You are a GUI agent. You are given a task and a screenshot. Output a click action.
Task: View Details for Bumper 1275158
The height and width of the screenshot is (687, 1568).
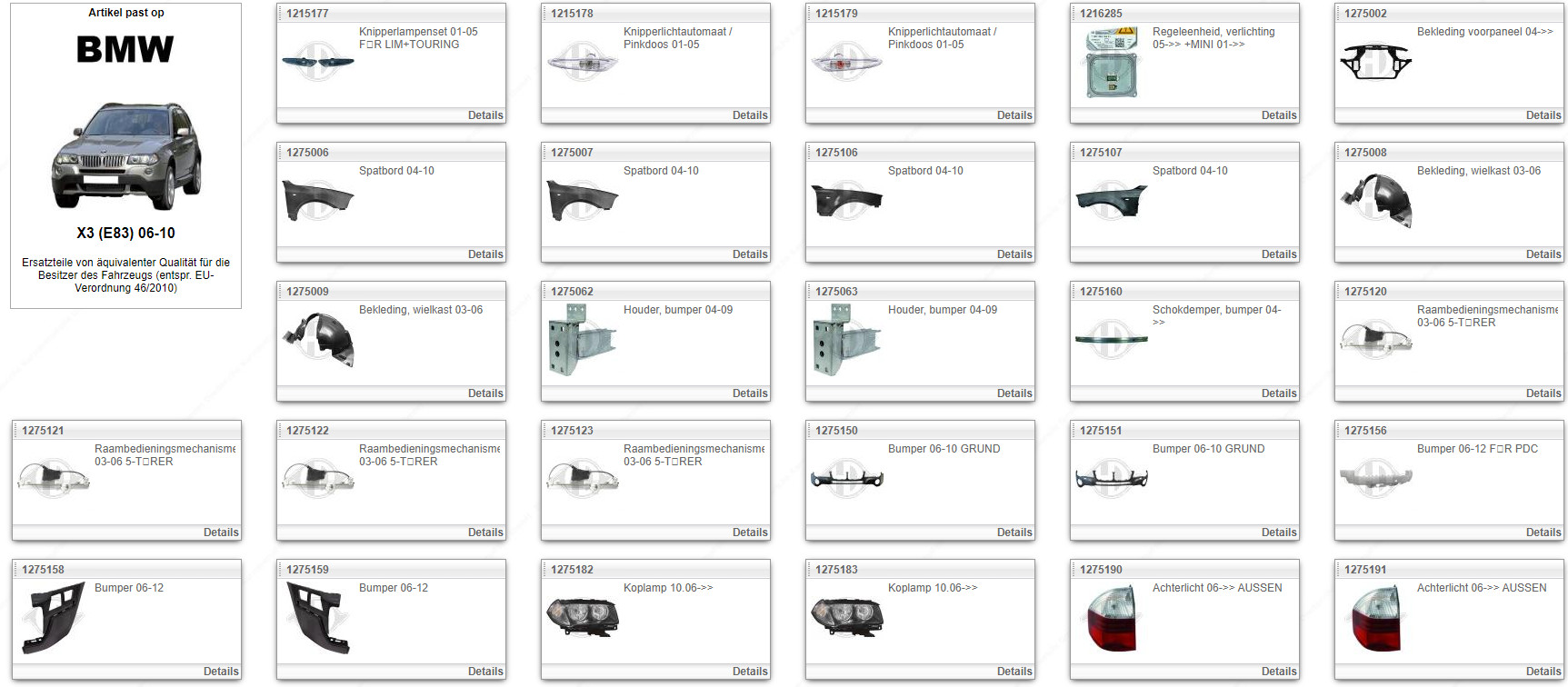pos(221,672)
